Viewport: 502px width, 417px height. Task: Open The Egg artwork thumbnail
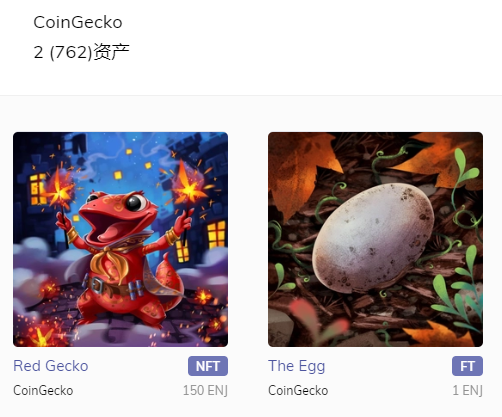(375, 239)
